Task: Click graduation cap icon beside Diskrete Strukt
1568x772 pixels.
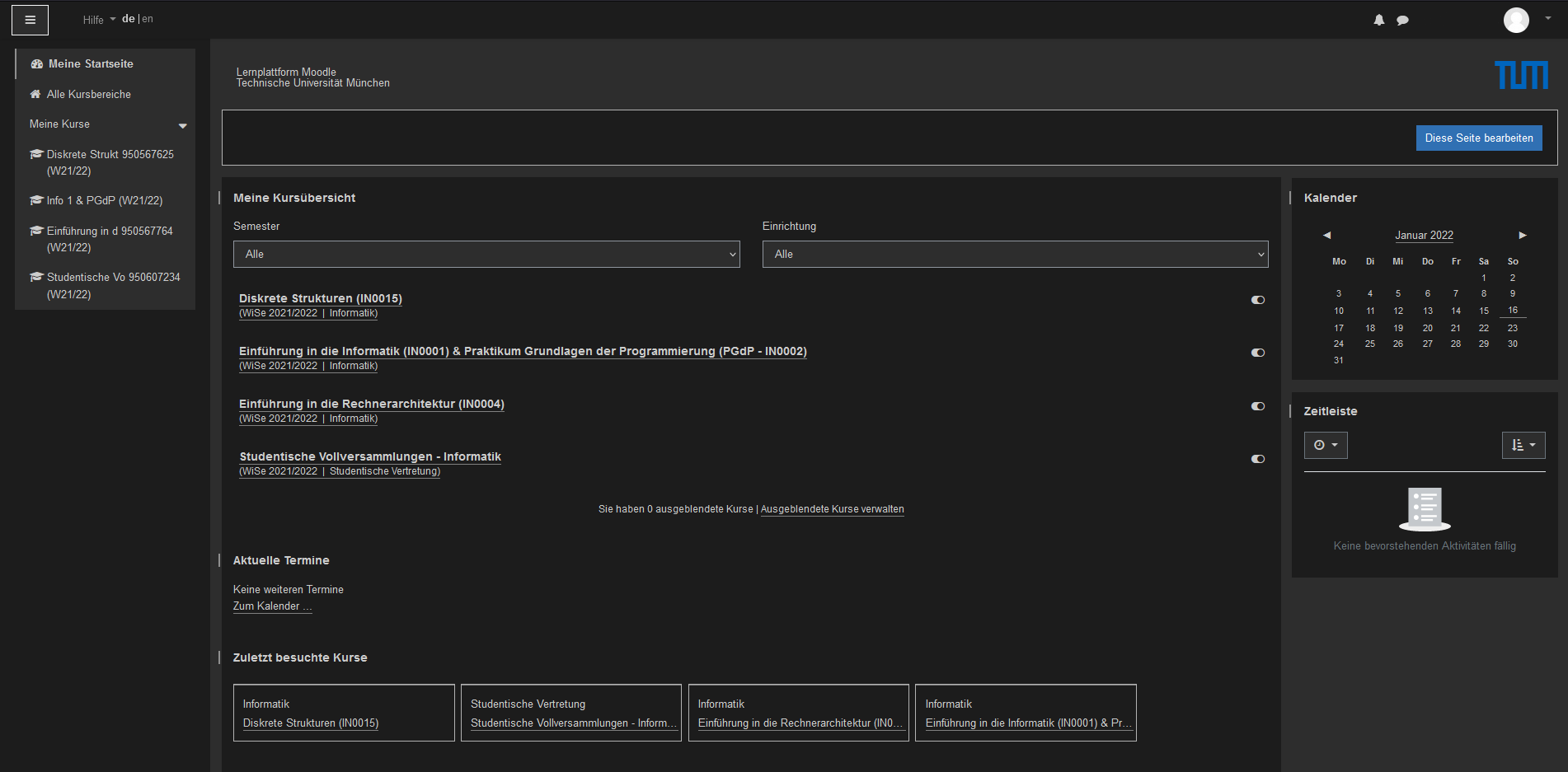Action: pos(36,154)
